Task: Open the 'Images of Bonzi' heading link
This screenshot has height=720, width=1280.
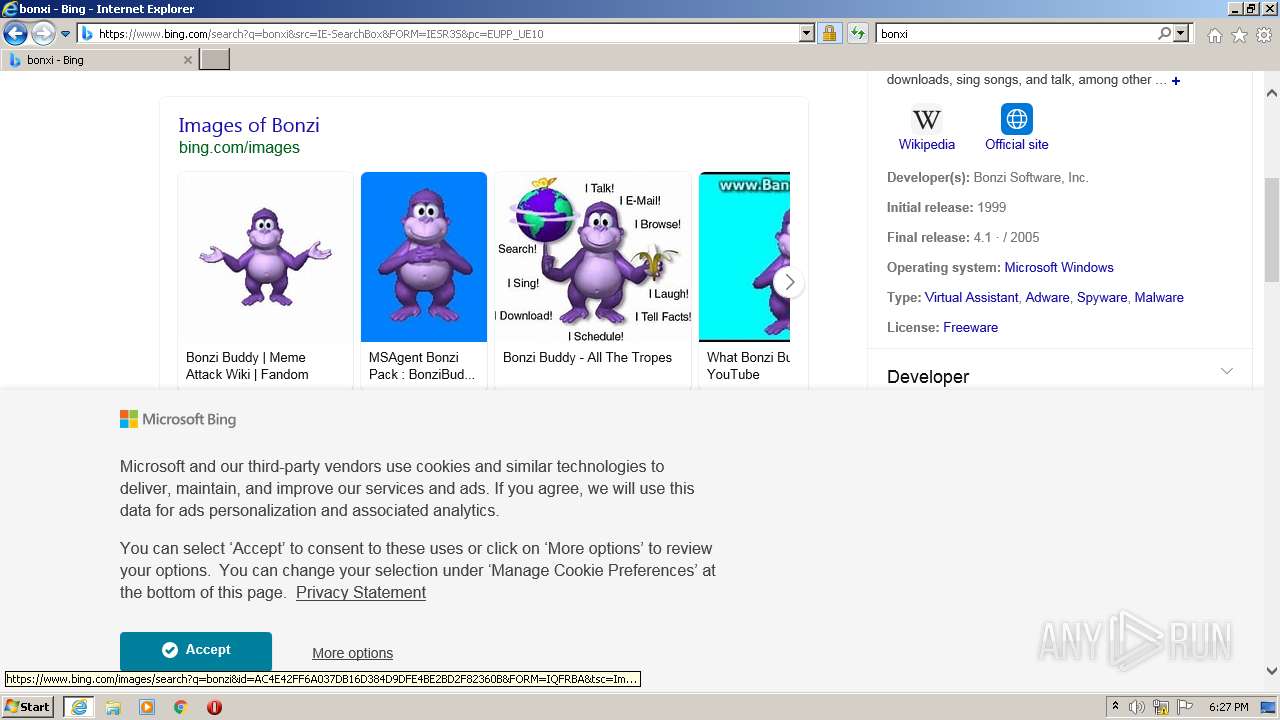Action: click(x=249, y=125)
